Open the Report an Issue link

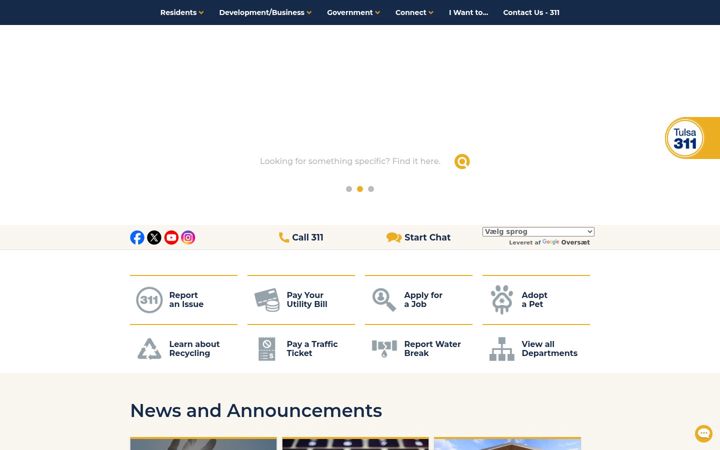tap(186, 300)
